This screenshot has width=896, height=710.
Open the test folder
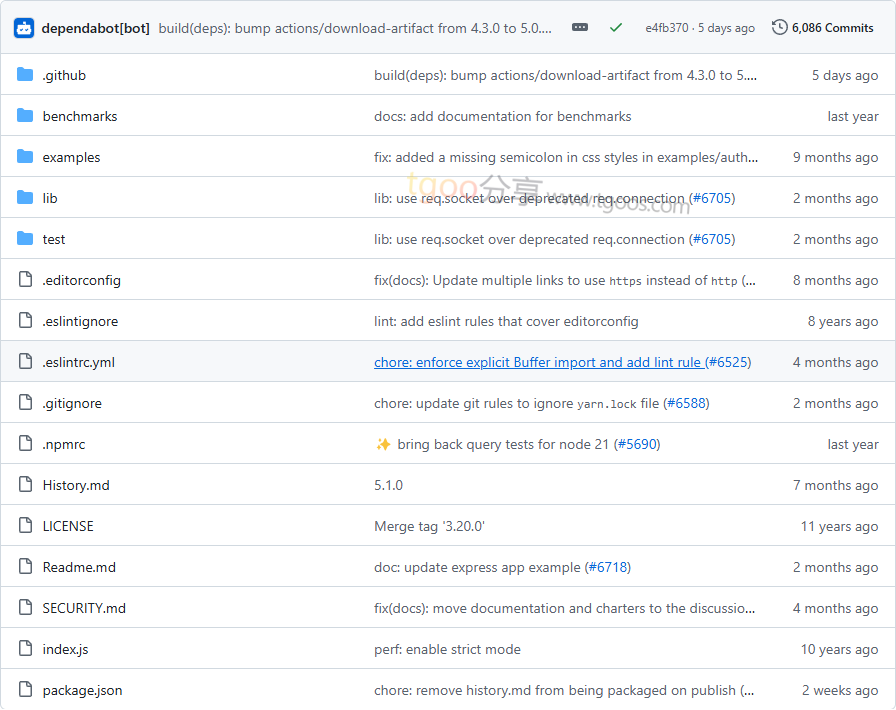54,239
